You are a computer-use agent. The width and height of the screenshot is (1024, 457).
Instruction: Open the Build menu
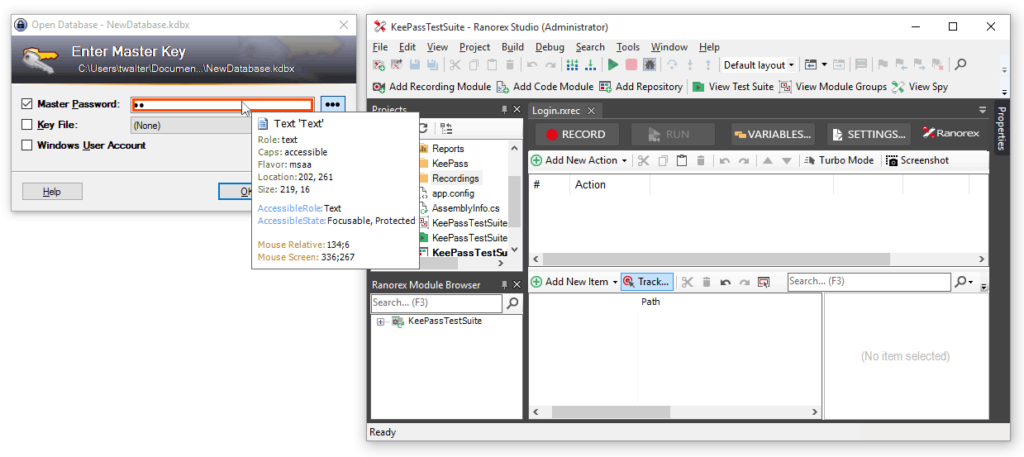[513, 47]
